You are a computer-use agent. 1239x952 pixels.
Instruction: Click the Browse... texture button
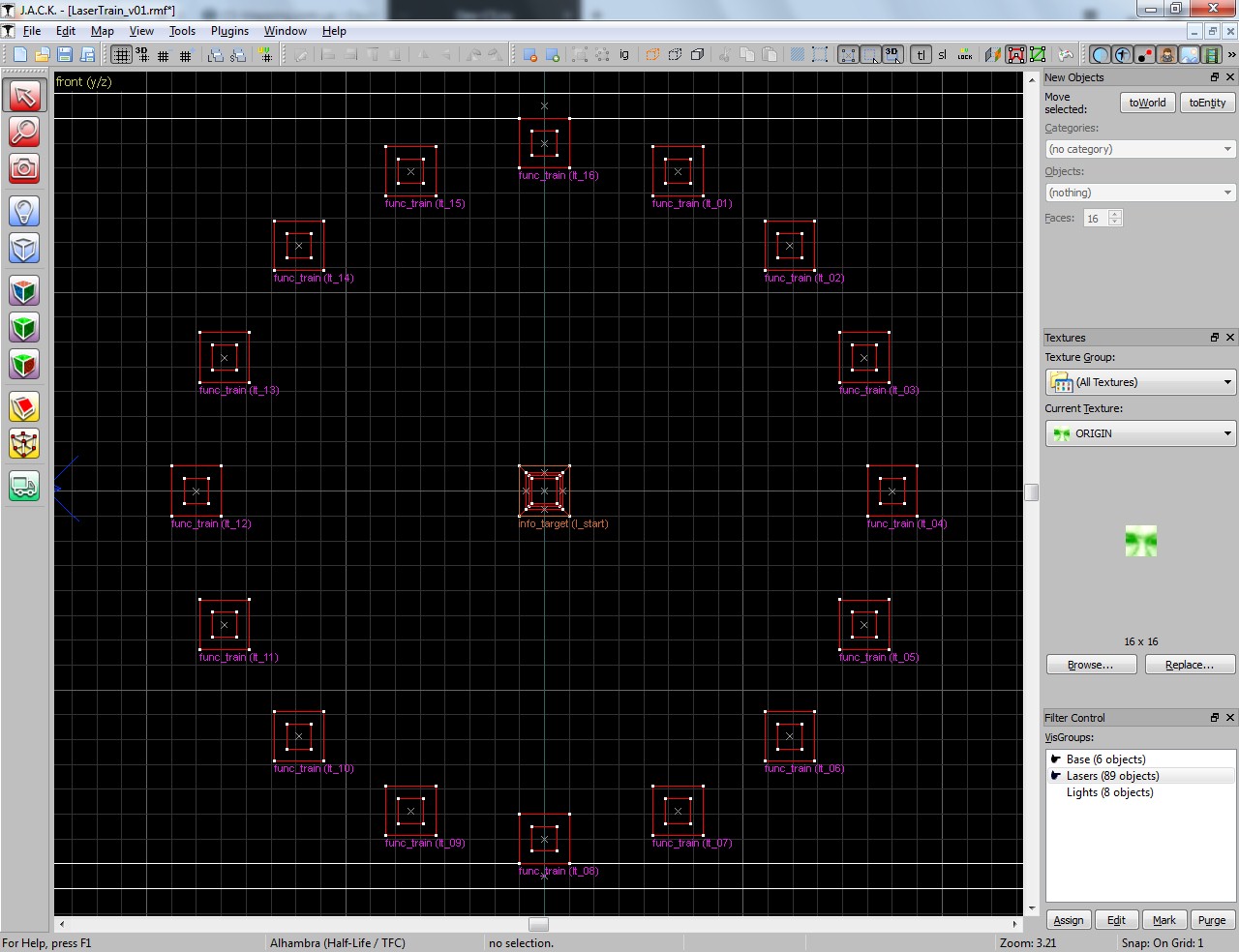pyautogui.click(x=1091, y=665)
